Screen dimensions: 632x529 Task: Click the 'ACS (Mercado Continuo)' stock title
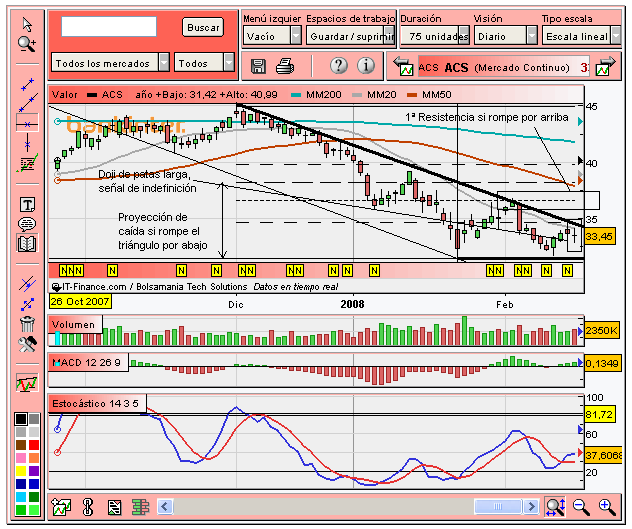click(507, 67)
